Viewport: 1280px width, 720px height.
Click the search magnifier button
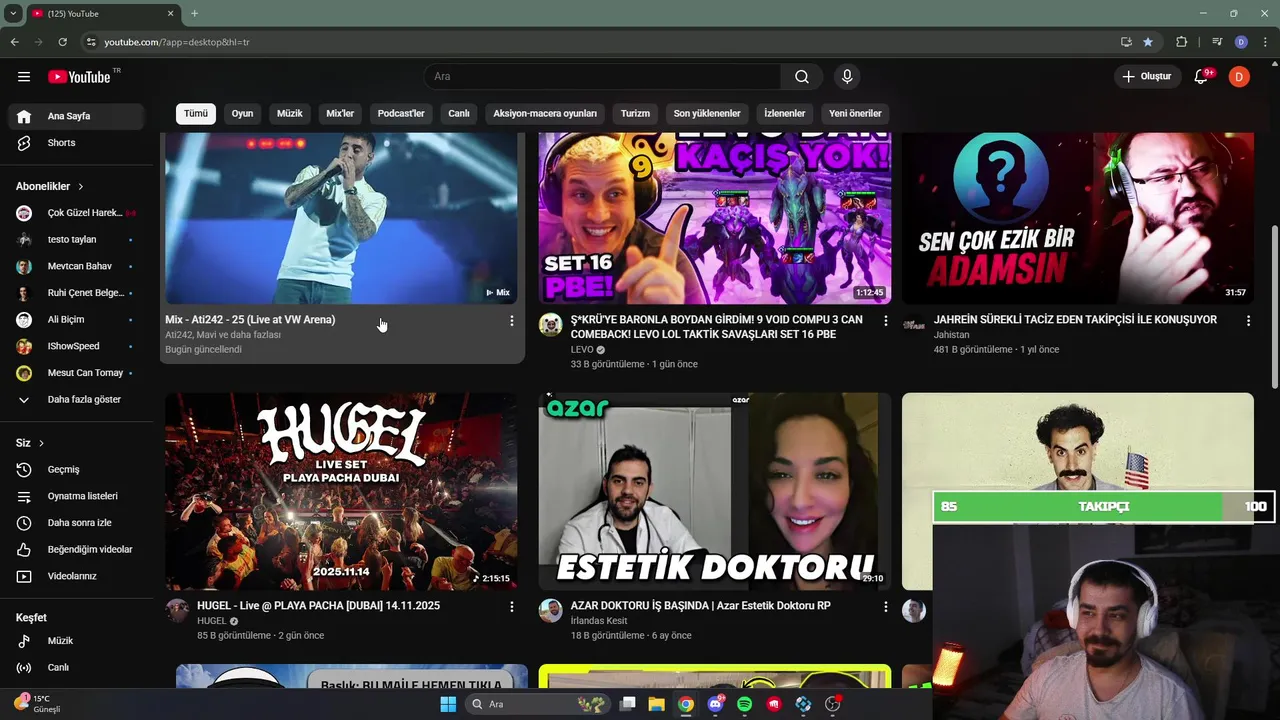click(802, 77)
